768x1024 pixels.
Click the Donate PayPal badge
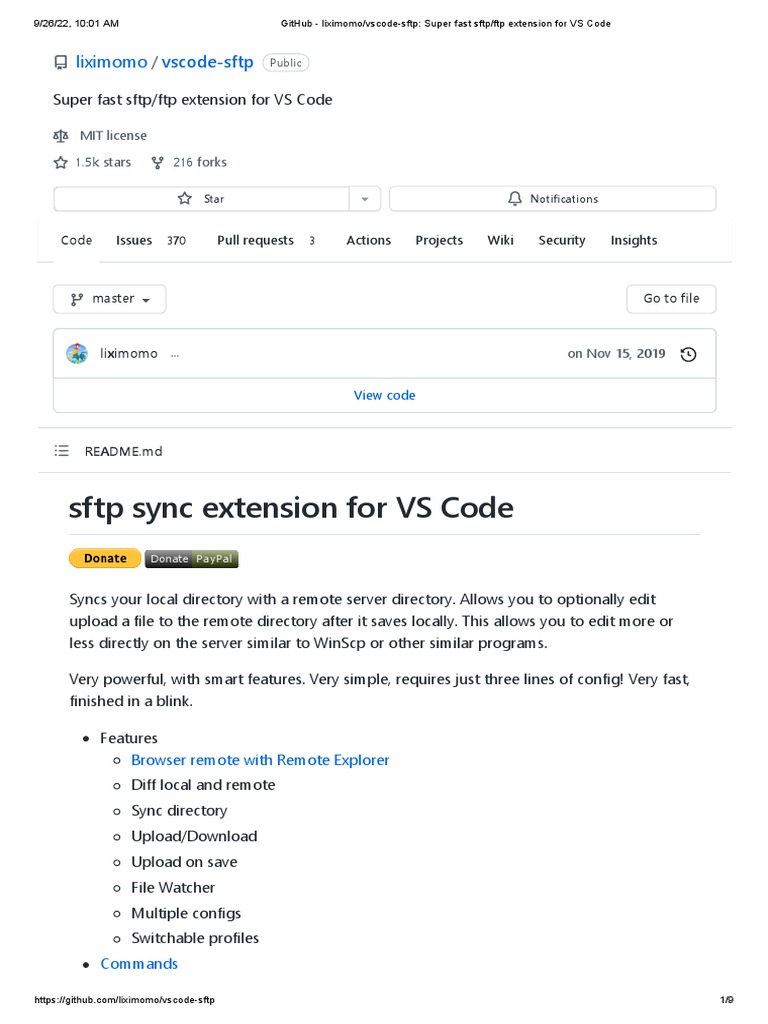(x=192, y=558)
